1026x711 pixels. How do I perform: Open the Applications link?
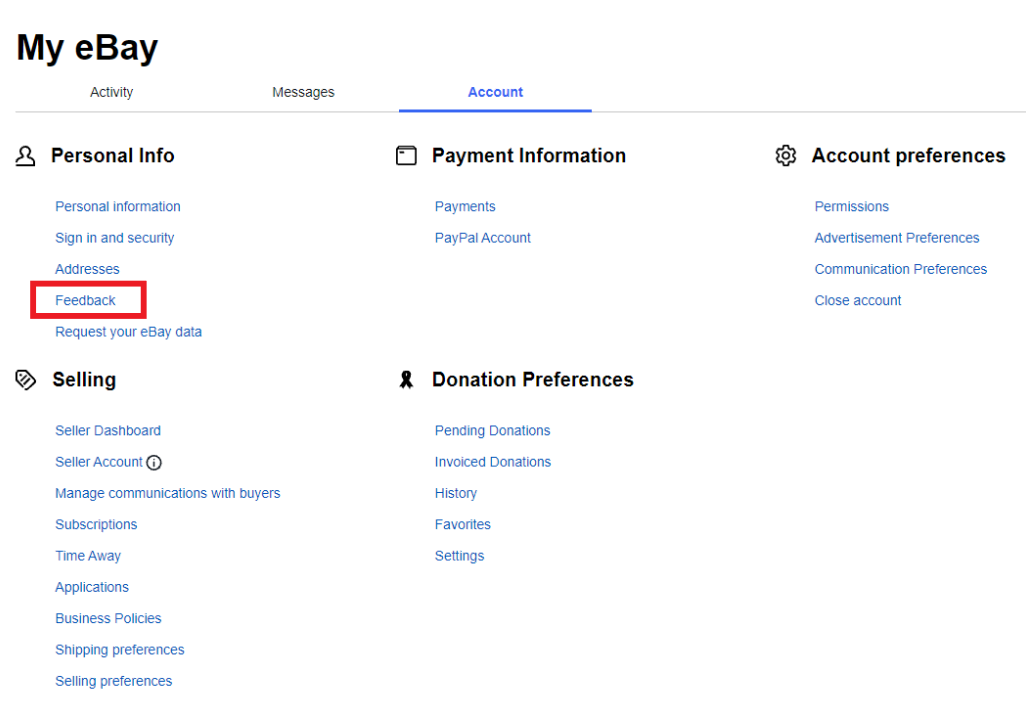92,588
